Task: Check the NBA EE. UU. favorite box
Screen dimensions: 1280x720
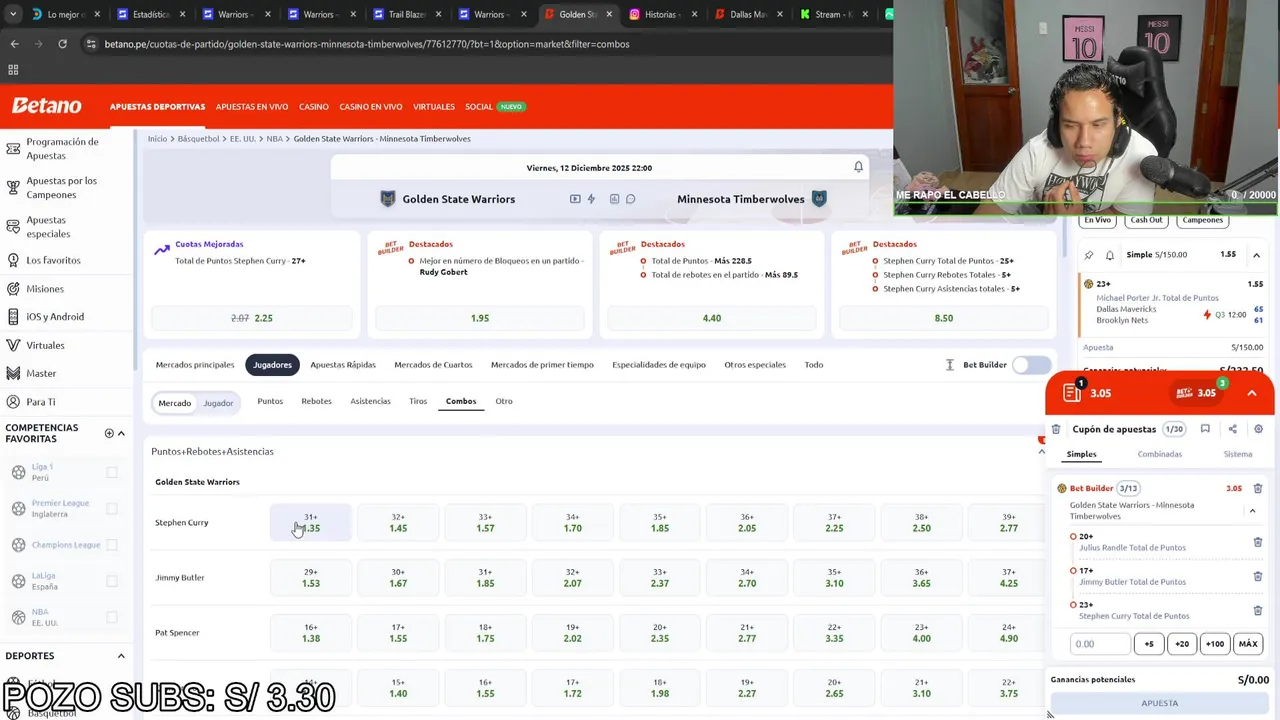Action: pyautogui.click(x=112, y=617)
